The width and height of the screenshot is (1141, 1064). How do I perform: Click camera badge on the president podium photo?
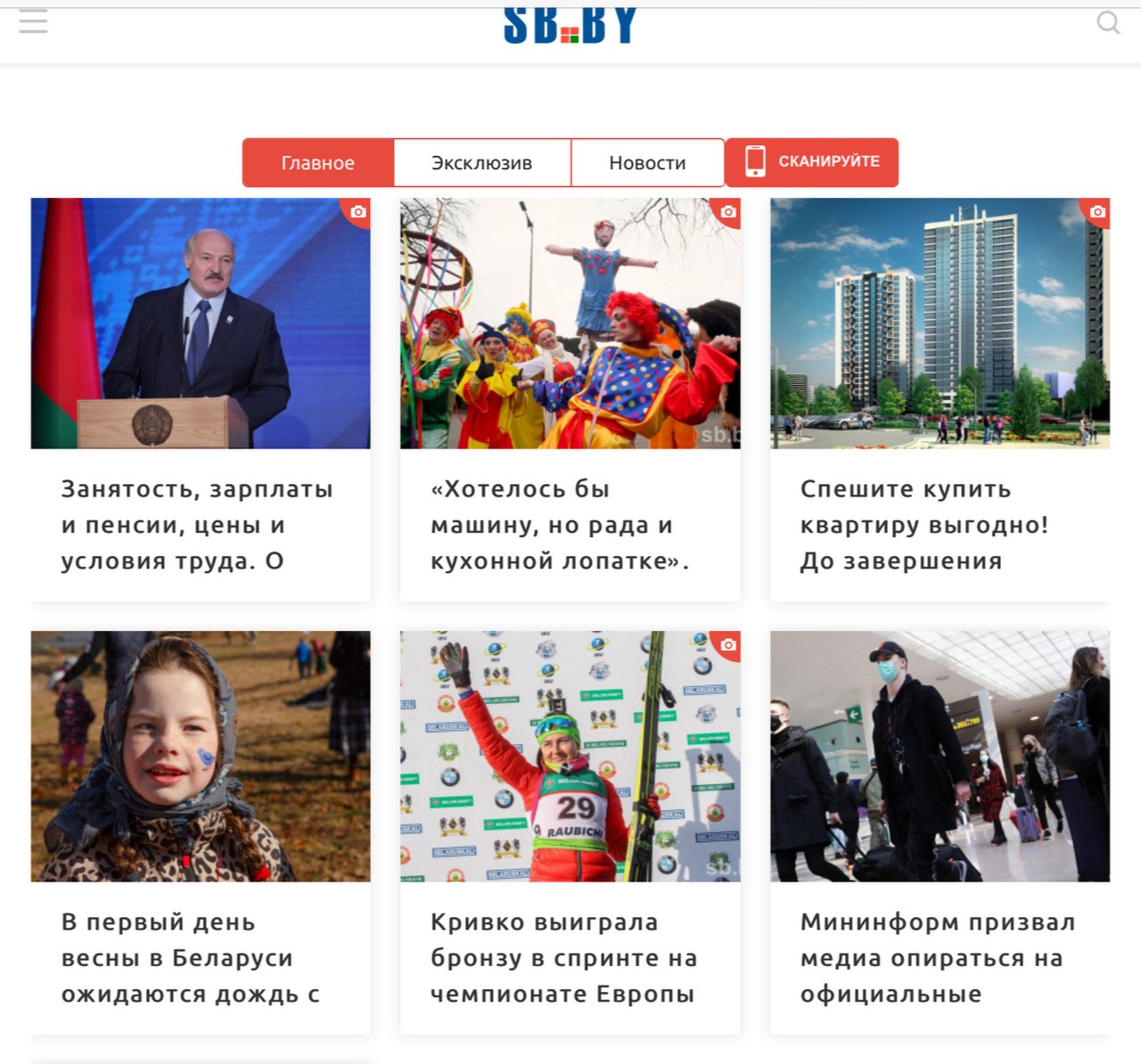(x=357, y=211)
